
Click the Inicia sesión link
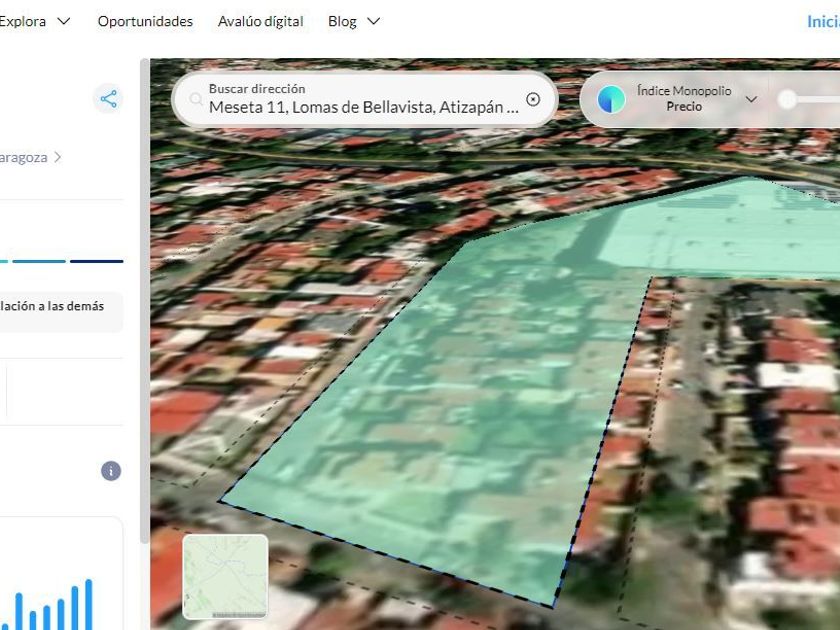point(823,21)
